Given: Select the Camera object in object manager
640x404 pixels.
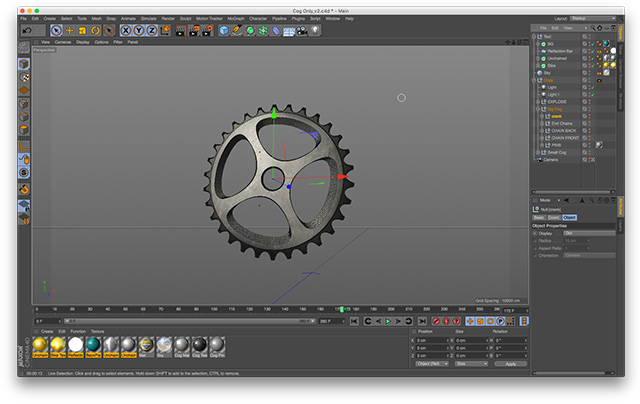Looking at the screenshot, I should 551,159.
